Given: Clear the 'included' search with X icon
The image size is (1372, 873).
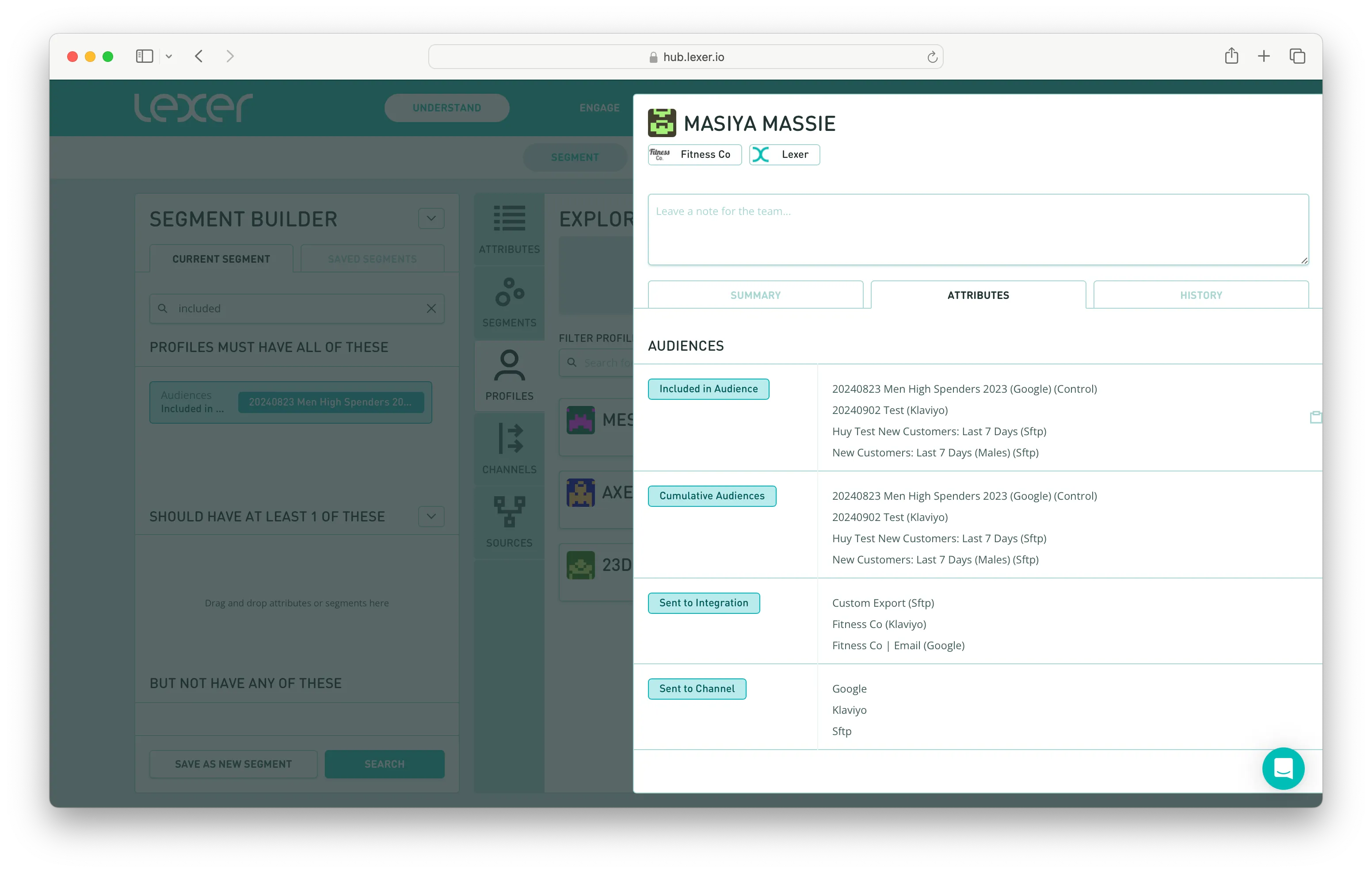Looking at the screenshot, I should point(431,309).
